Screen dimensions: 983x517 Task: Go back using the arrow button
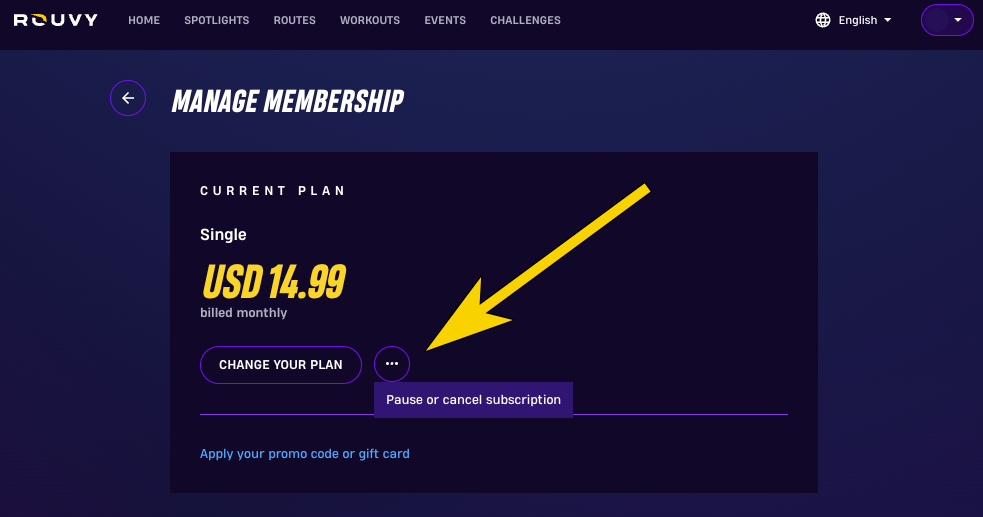(128, 98)
